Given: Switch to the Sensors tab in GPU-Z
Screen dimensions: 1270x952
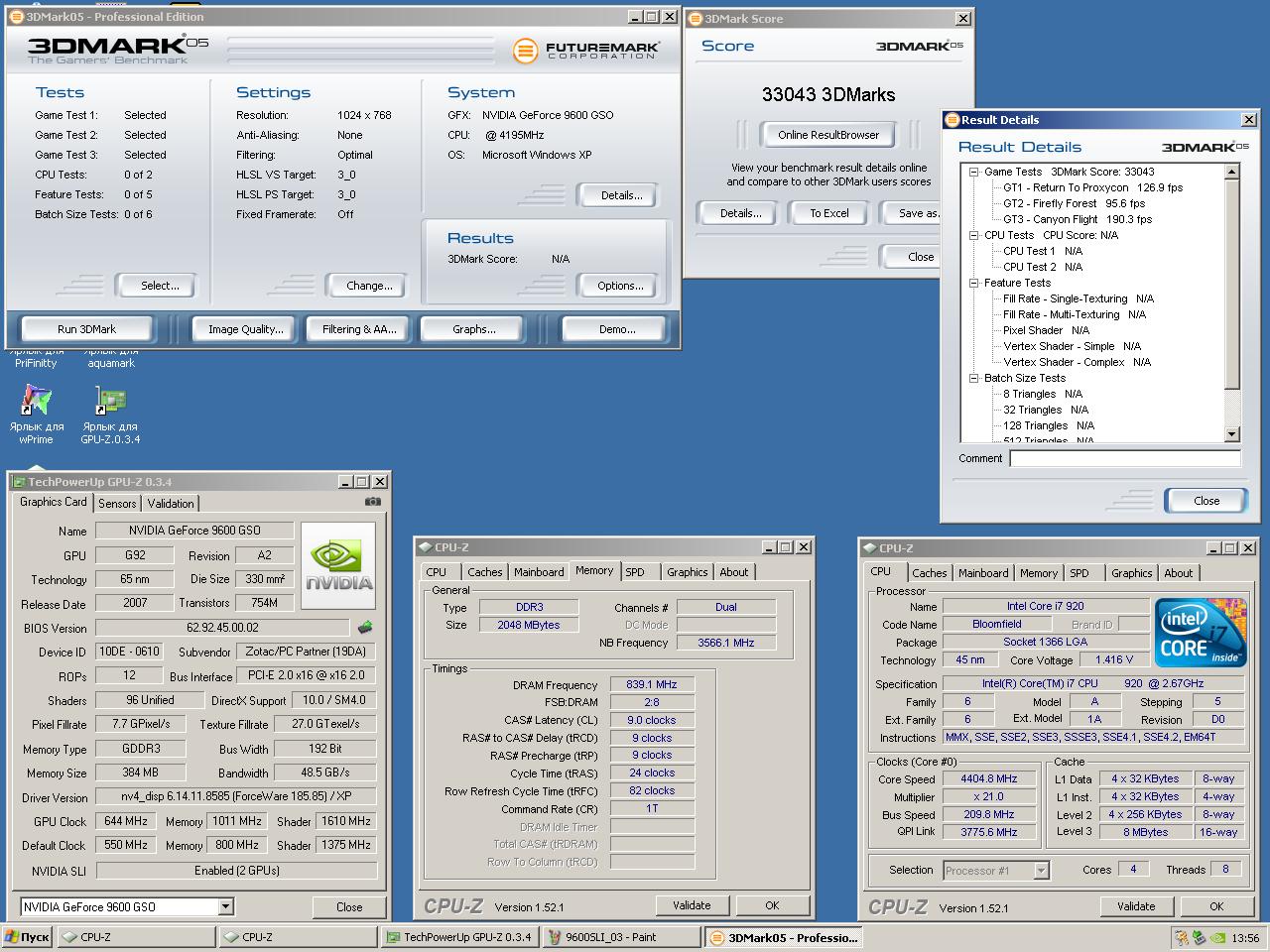Looking at the screenshot, I should pos(117,504).
